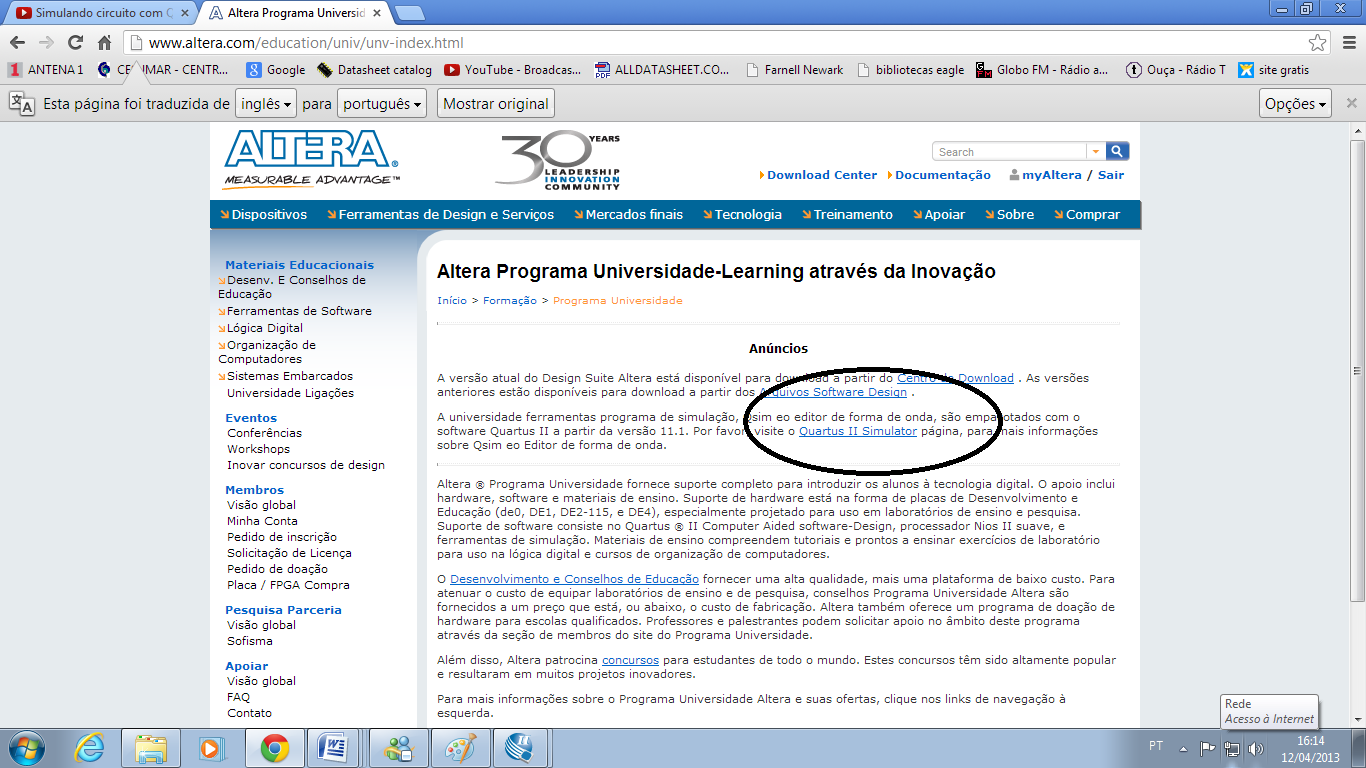Click the Altera logo

(311, 158)
